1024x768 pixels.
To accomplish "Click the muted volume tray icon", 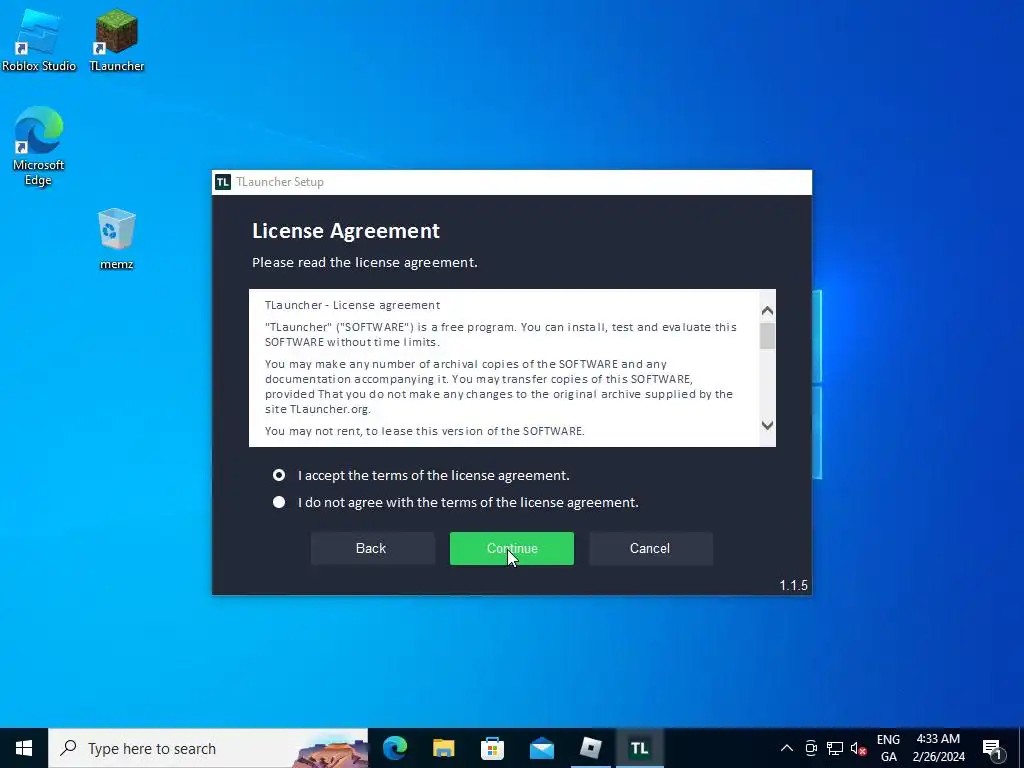I will coord(859,748).
